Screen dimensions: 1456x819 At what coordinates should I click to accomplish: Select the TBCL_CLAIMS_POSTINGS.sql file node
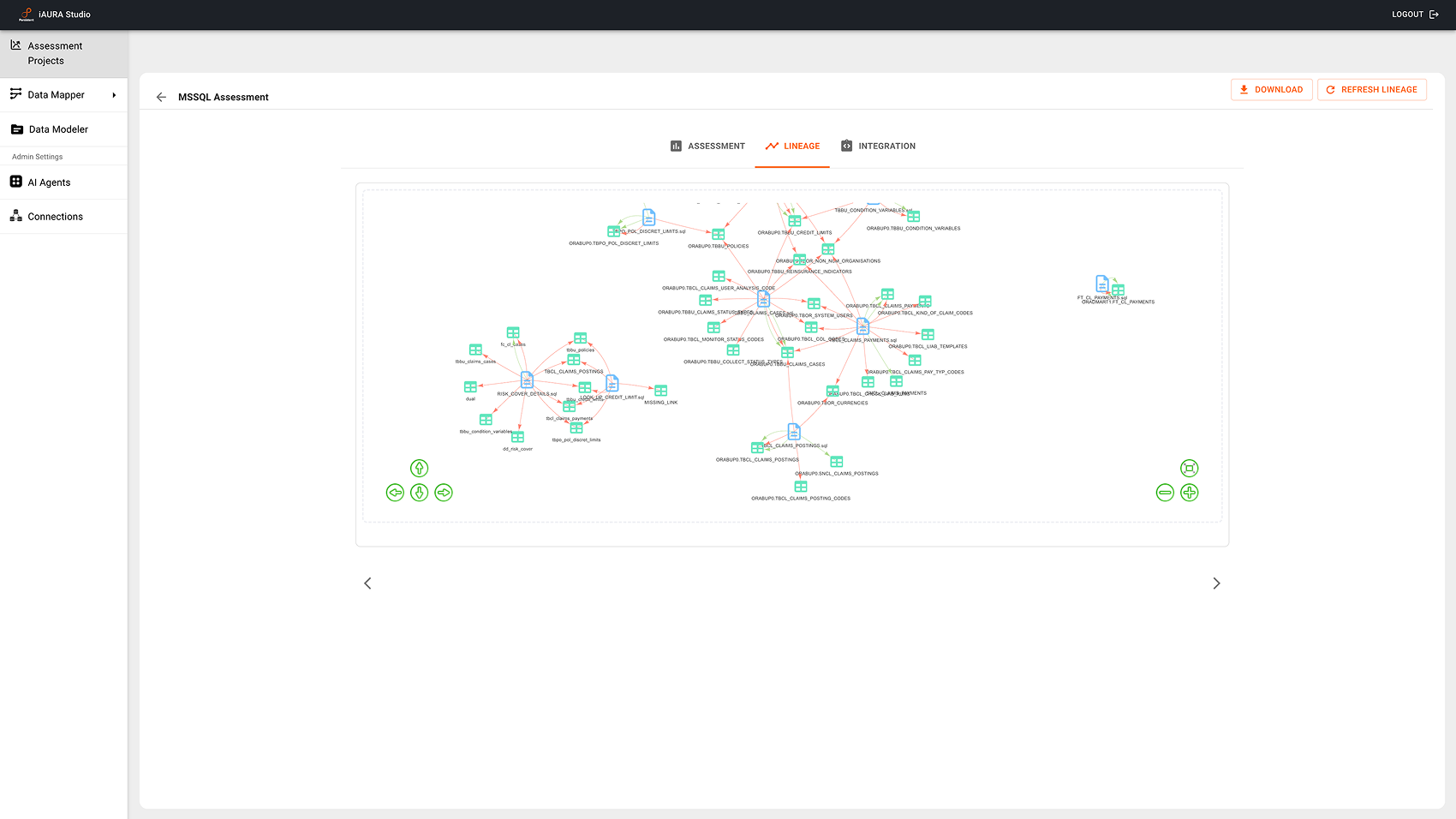click(794, 431)
